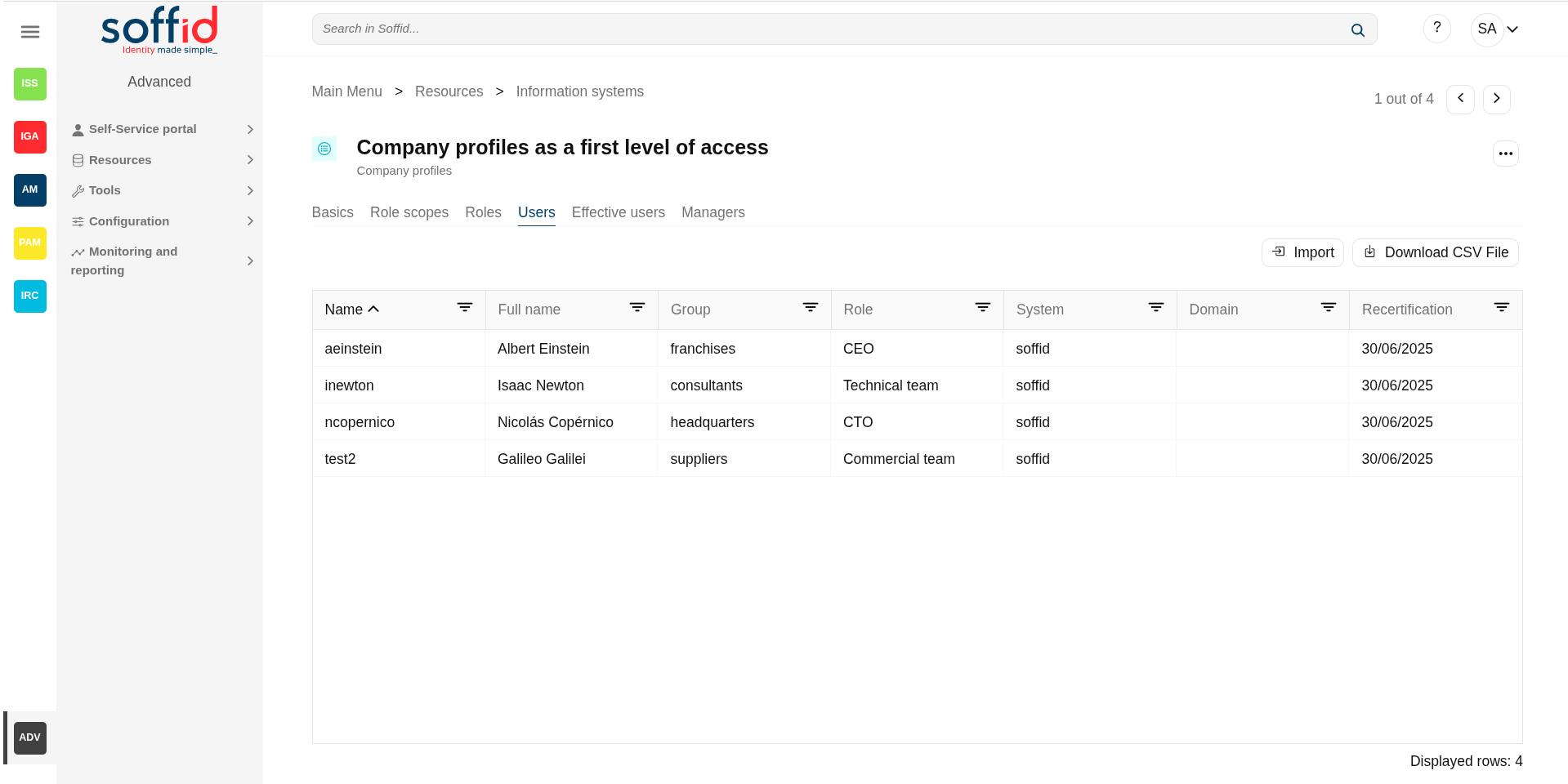Filter the Name column
Image resolution: width=1568 pixels, height=784 pixels.
465,308
